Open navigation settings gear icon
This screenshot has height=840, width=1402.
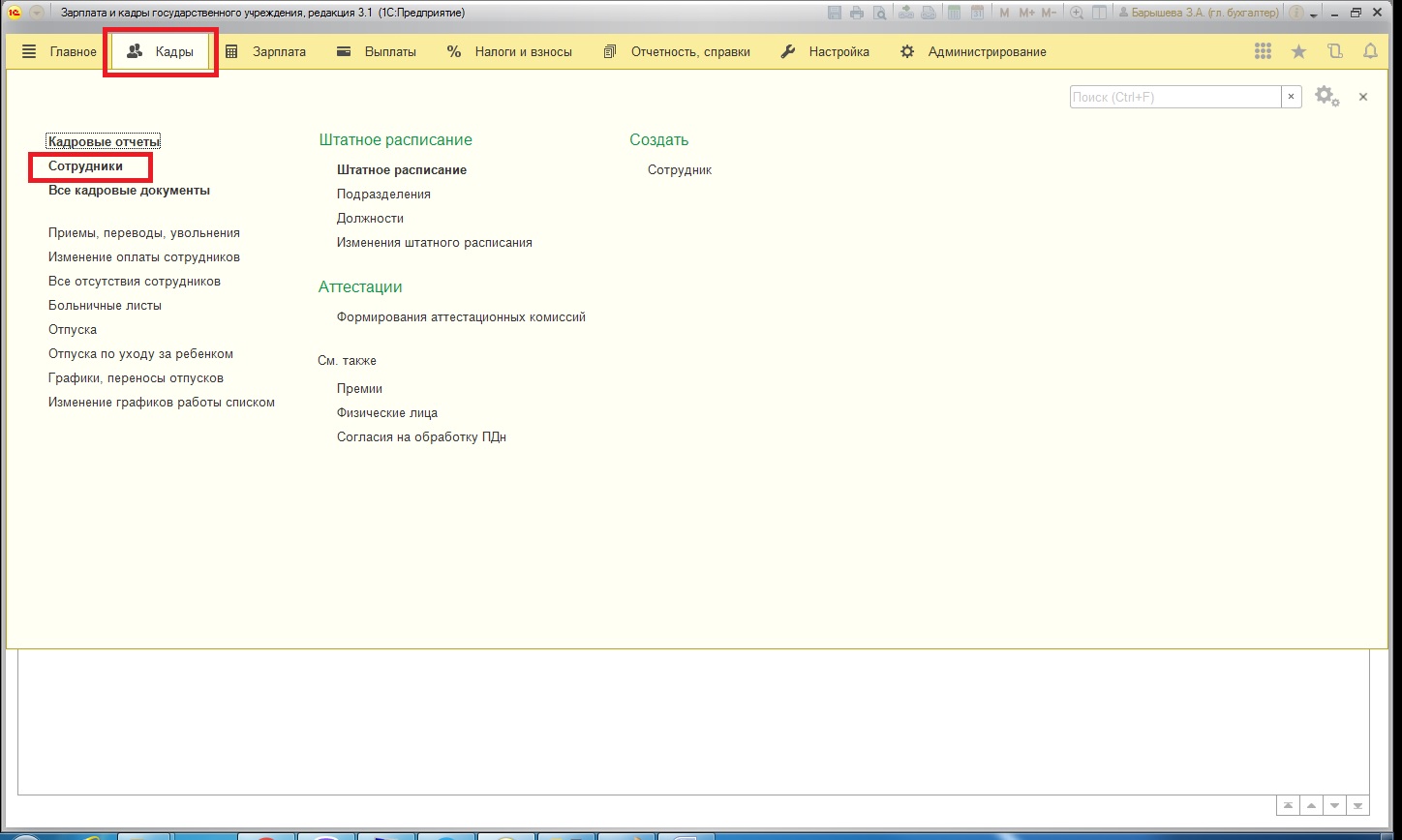click(1326, 97)
